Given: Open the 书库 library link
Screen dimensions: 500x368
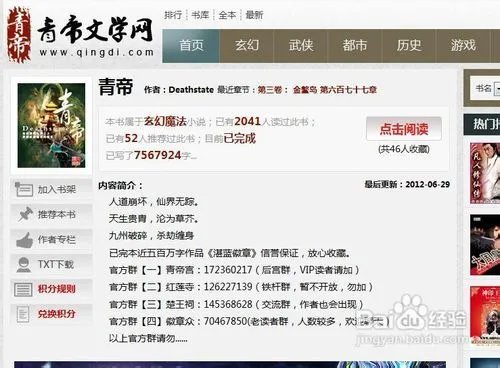Looking at the screenshot, I should (x=200, y=15).
